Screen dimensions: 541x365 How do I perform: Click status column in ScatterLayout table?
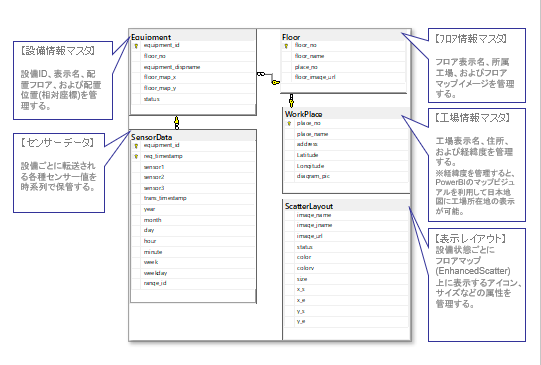tap(305, 247)
